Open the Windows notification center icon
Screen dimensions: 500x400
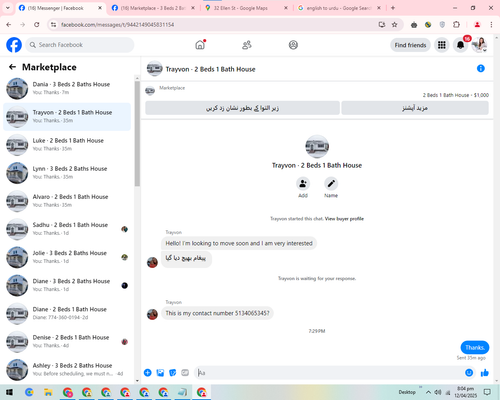tap(487, 392)
